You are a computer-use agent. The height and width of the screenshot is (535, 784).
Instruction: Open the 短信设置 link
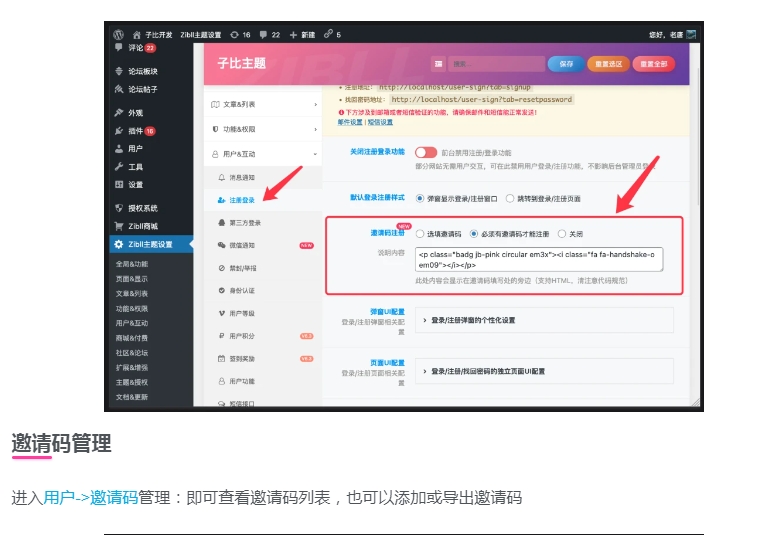380,122
